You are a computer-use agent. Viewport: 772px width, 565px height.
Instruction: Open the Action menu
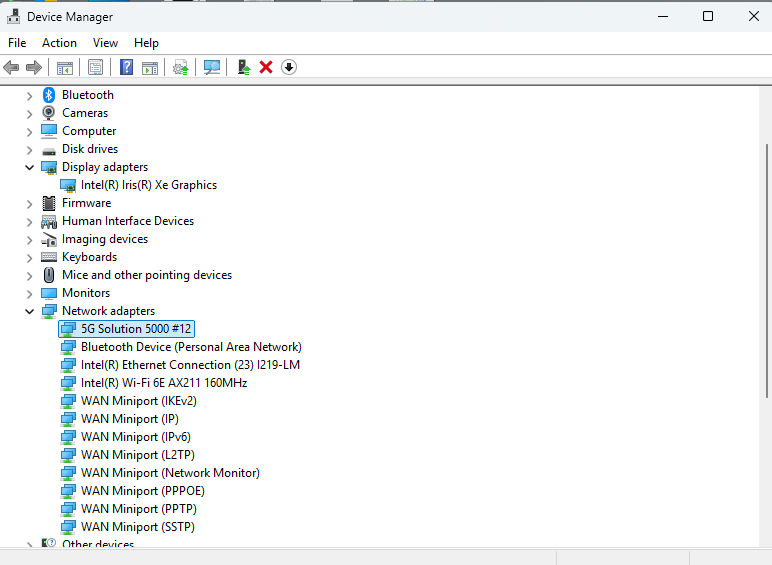59,43
